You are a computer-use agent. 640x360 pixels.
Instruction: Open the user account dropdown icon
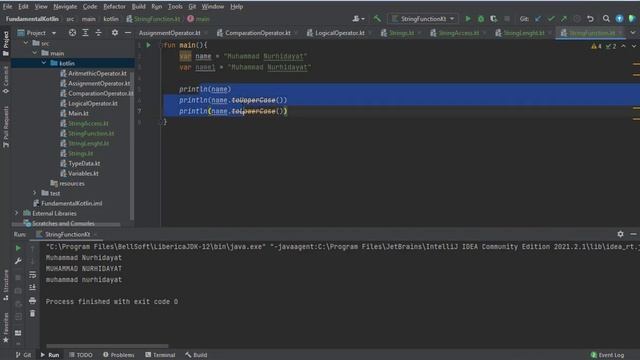(358, 19)
